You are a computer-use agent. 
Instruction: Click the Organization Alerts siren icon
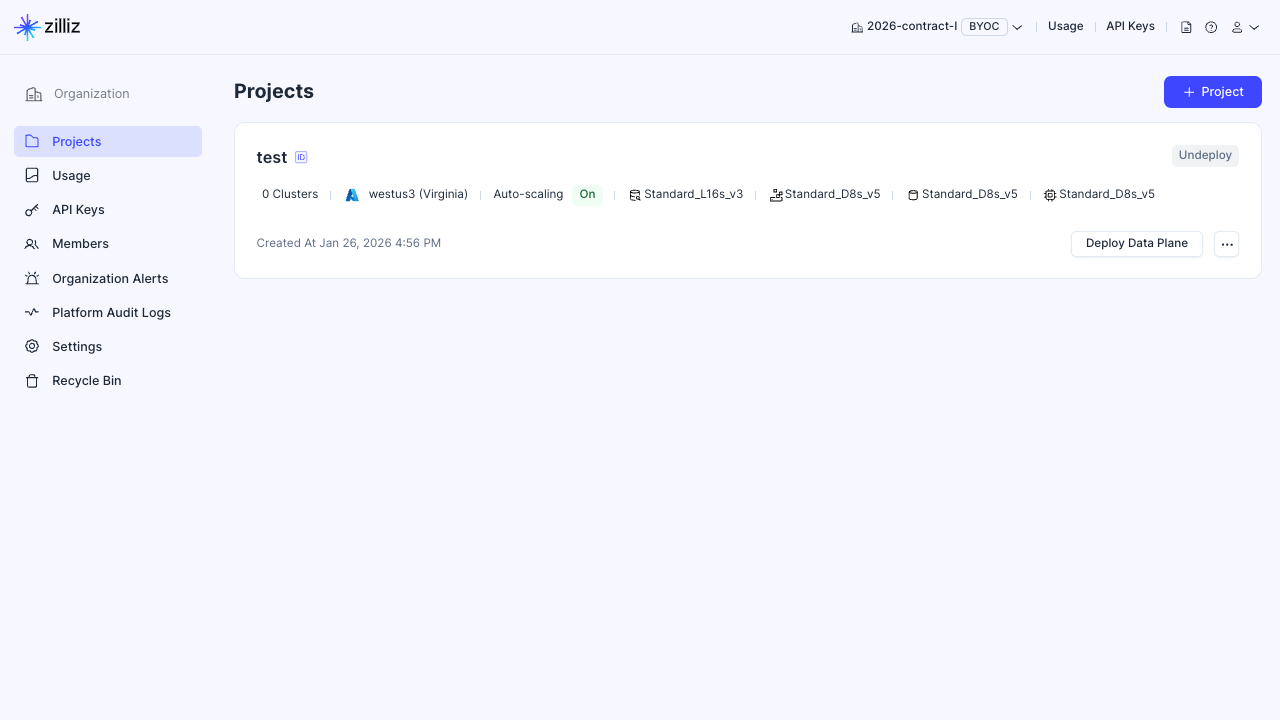click(x=32, y=278)
